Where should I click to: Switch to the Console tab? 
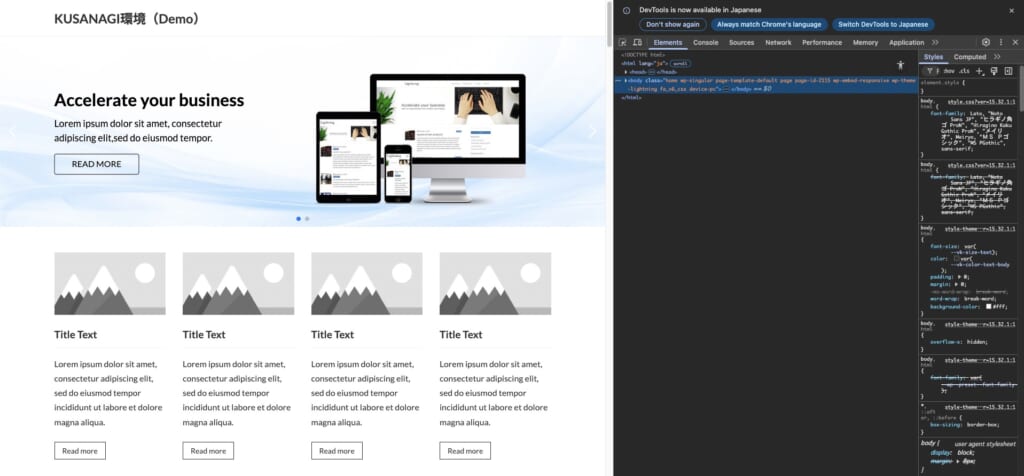click(x=705, y=43)
